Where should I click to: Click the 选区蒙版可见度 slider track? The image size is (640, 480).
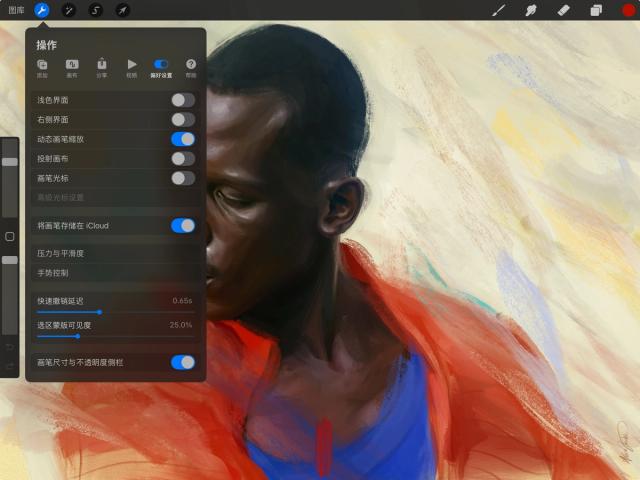[x=115, y=337]
